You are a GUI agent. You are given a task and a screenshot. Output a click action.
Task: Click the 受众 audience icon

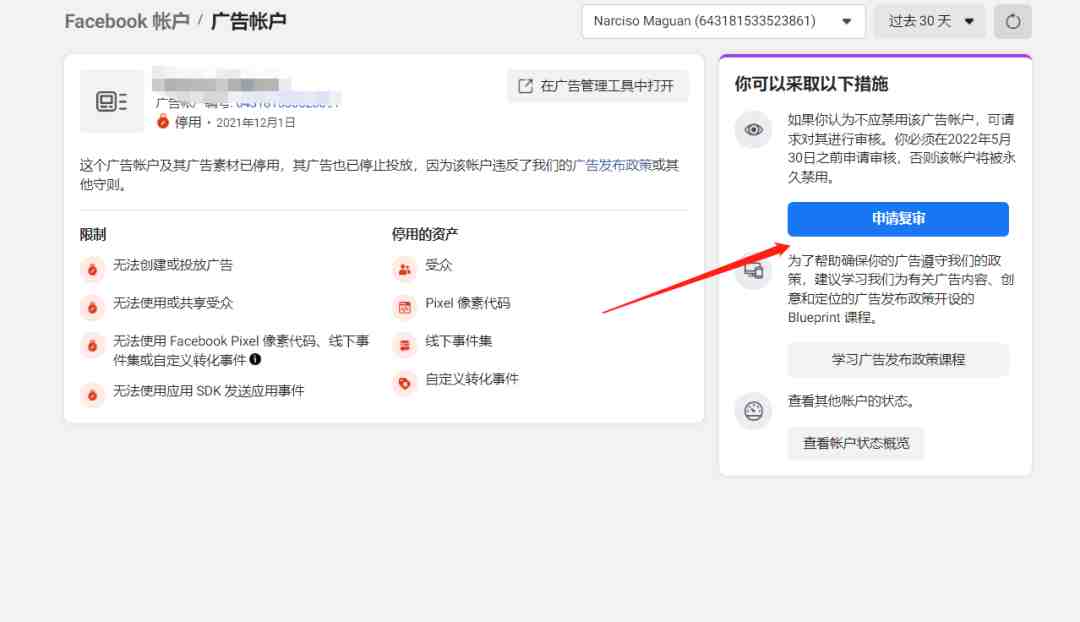coord(404,269)
